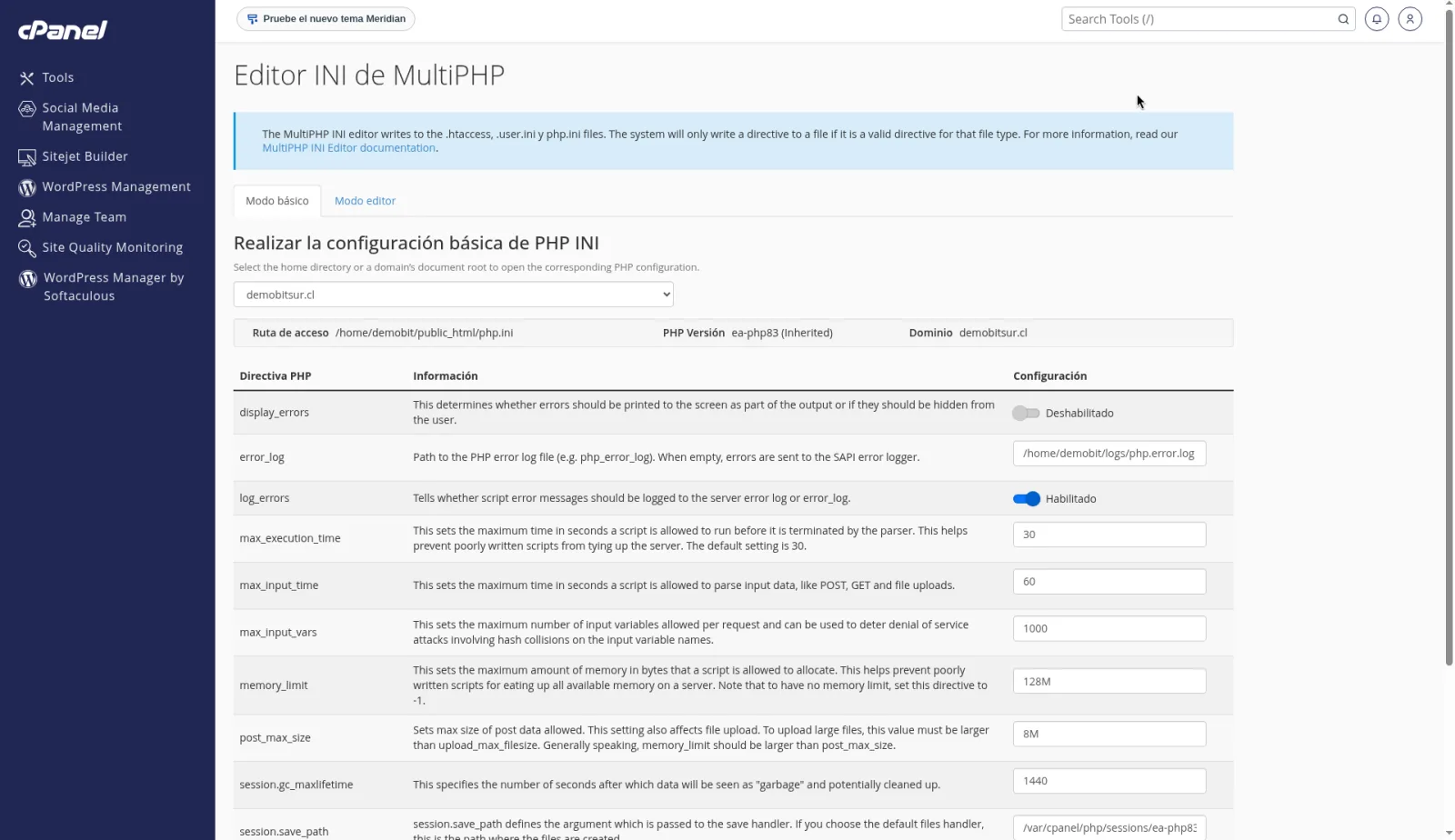Click the Sitejet Builder icon
Viewport: 1455px width, 840px height.
27,157
